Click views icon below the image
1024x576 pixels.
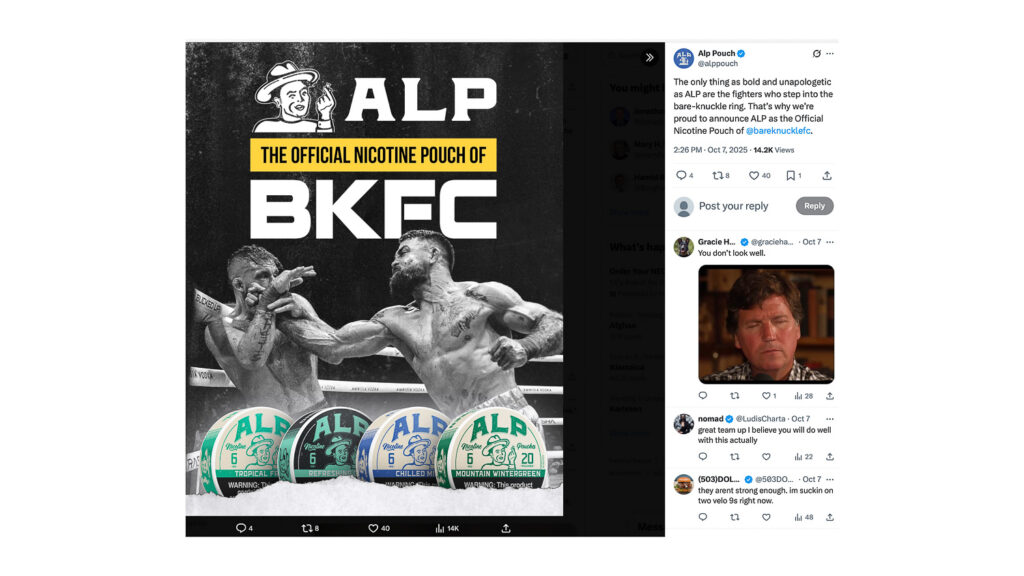(x=447, y=528)
